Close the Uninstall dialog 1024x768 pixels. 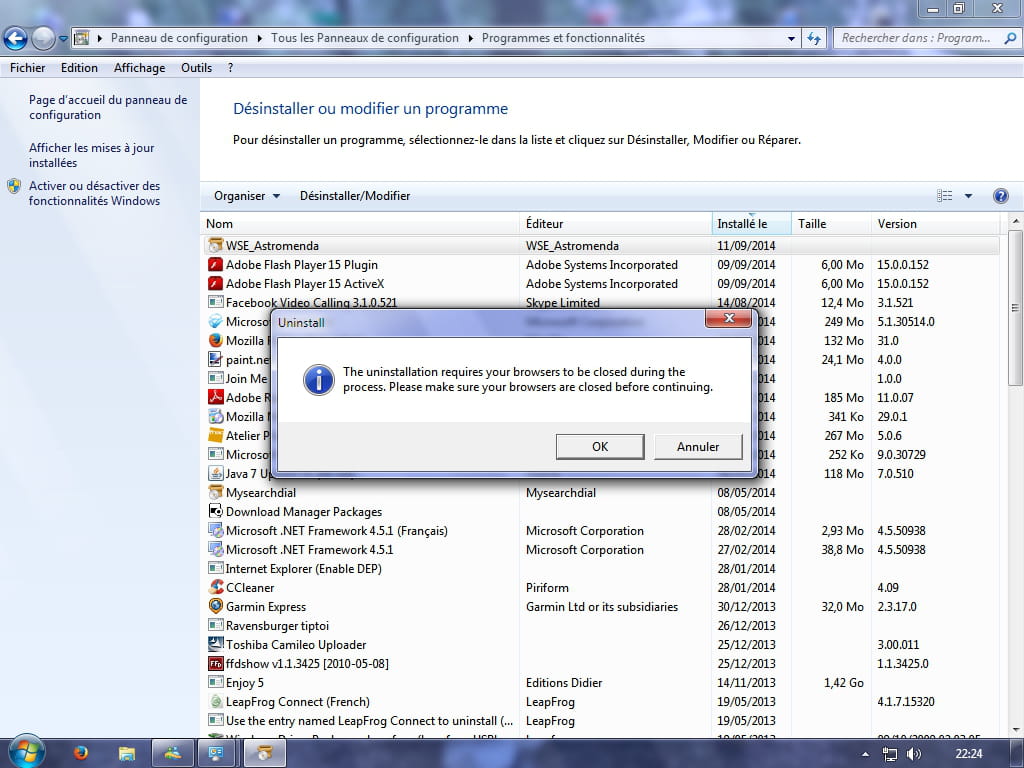(729, 318)
